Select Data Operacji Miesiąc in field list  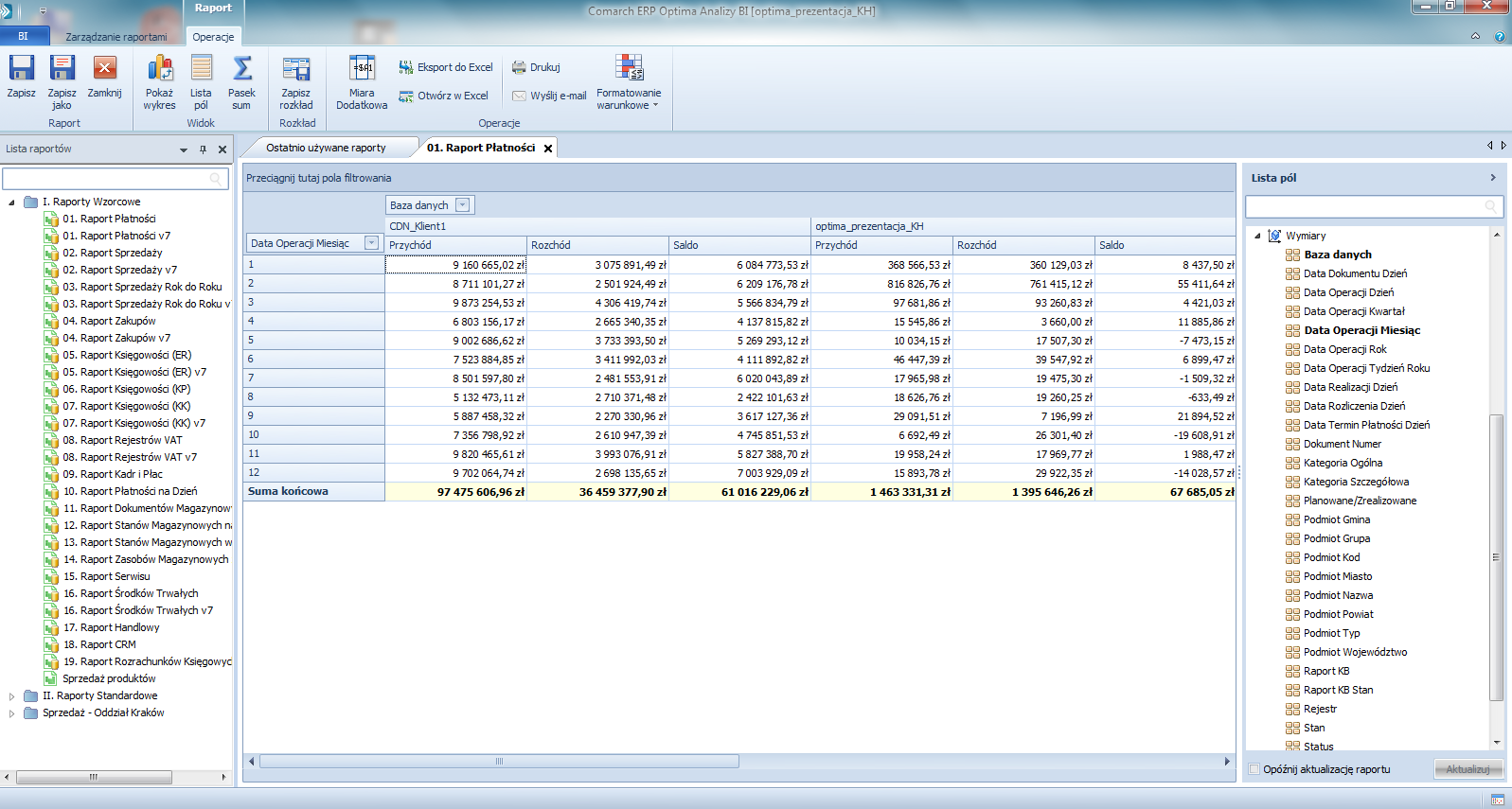1361,330
